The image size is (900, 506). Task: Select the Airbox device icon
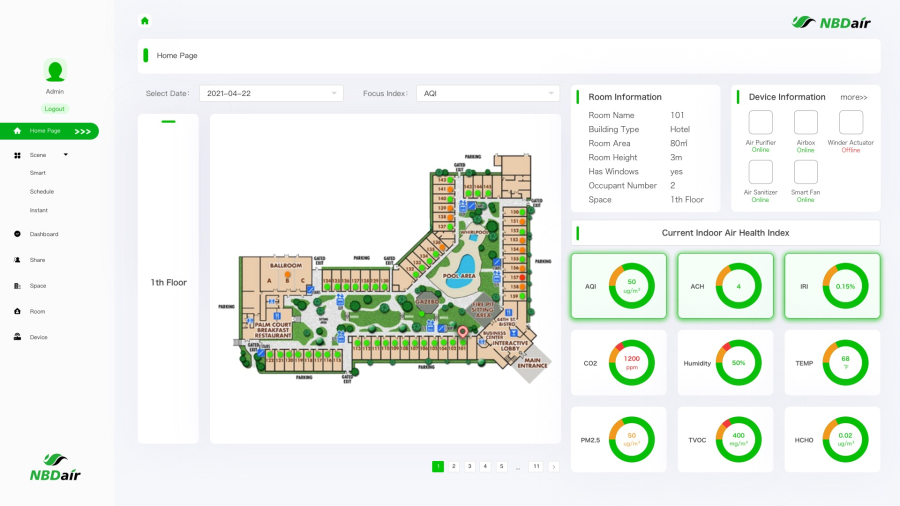pyautogui.click(x=806, y=122)
